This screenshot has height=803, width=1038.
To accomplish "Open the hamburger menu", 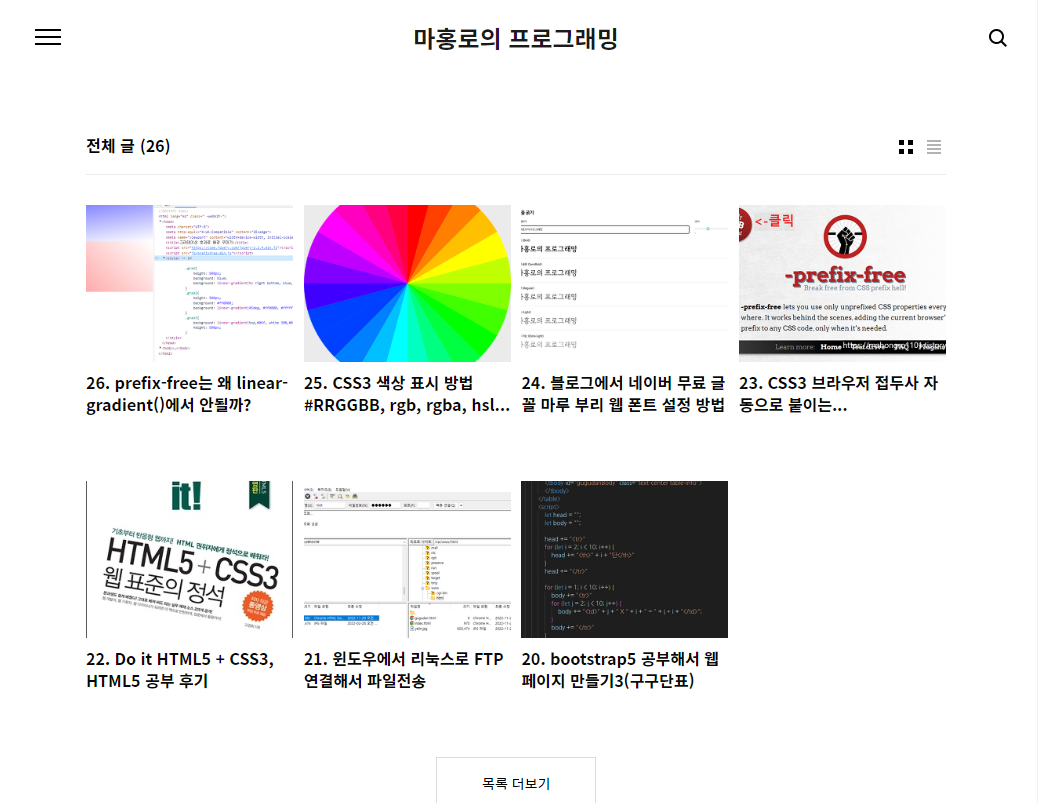I will coord(48,37).
